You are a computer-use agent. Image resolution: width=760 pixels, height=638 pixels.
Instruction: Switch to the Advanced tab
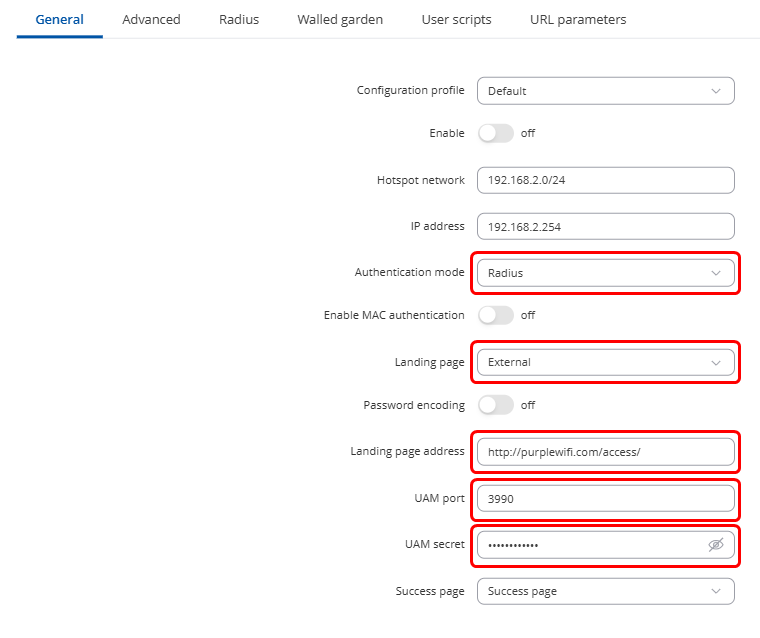tap(151, 19)
